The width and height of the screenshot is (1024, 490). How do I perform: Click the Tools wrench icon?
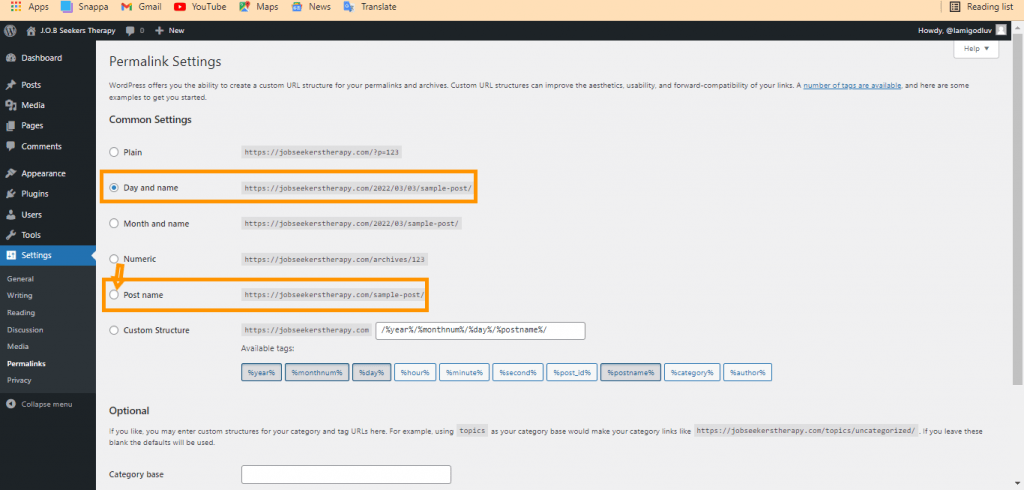click(10, 235)
